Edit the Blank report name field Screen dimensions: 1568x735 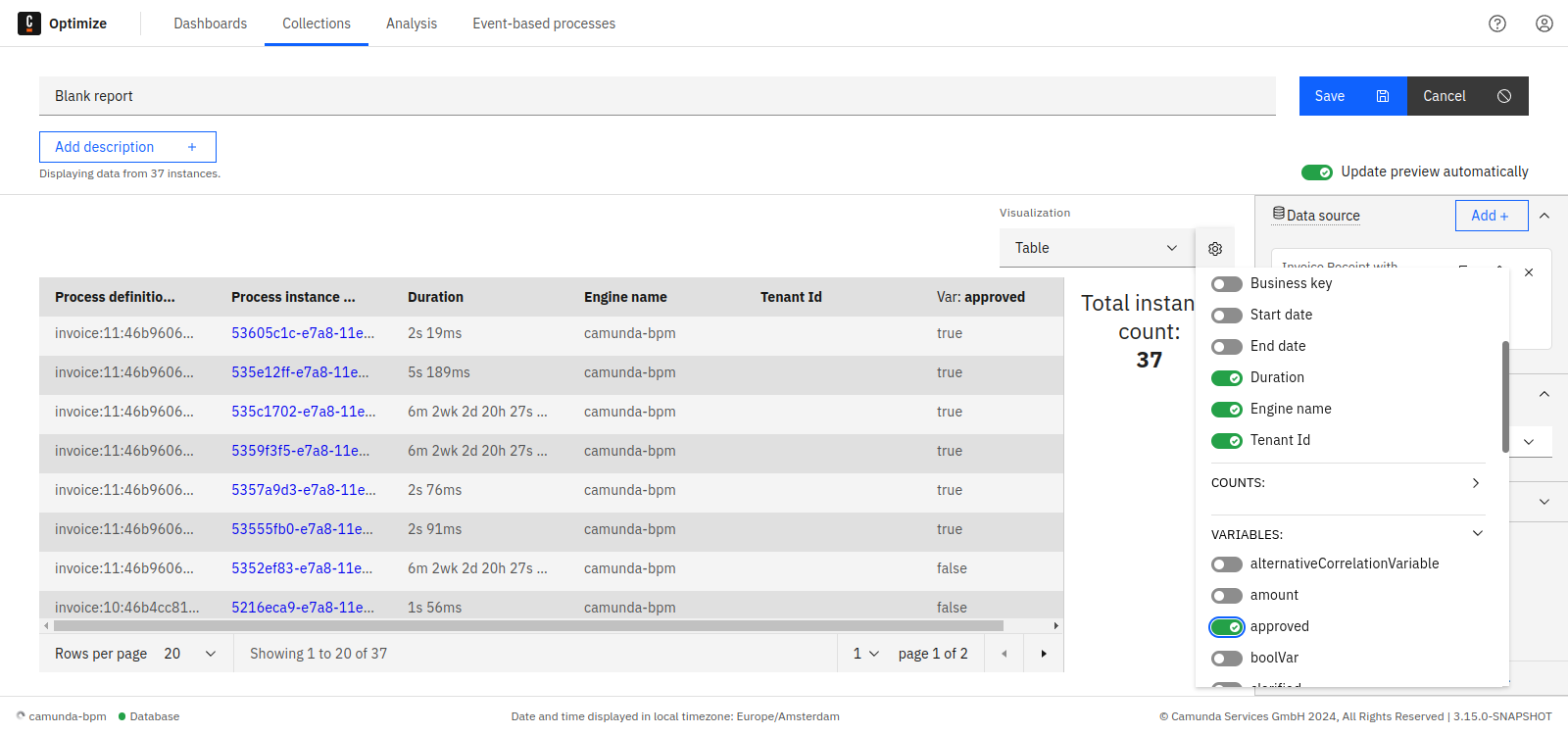coord(658,96)
